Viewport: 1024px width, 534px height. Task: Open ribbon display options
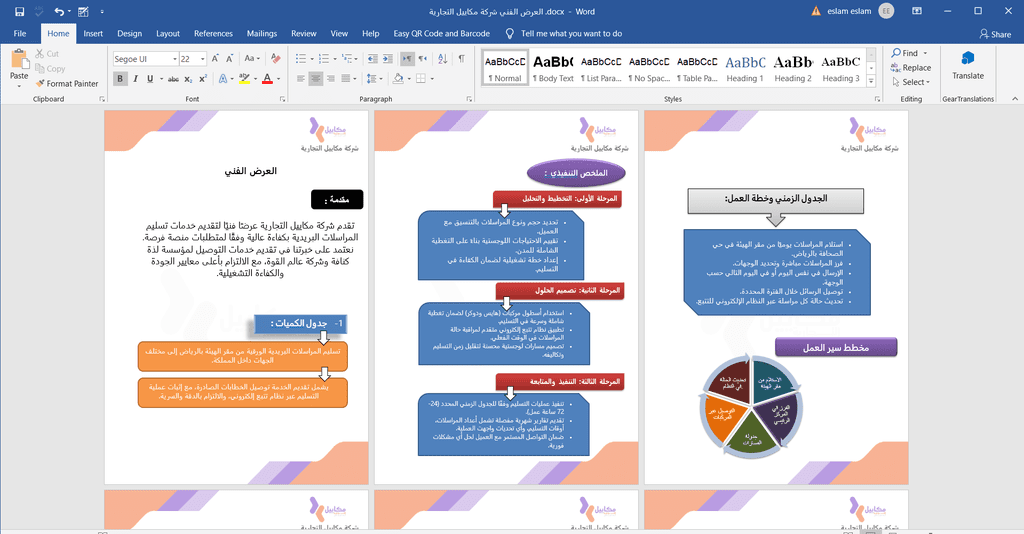[x=917, y=11]
